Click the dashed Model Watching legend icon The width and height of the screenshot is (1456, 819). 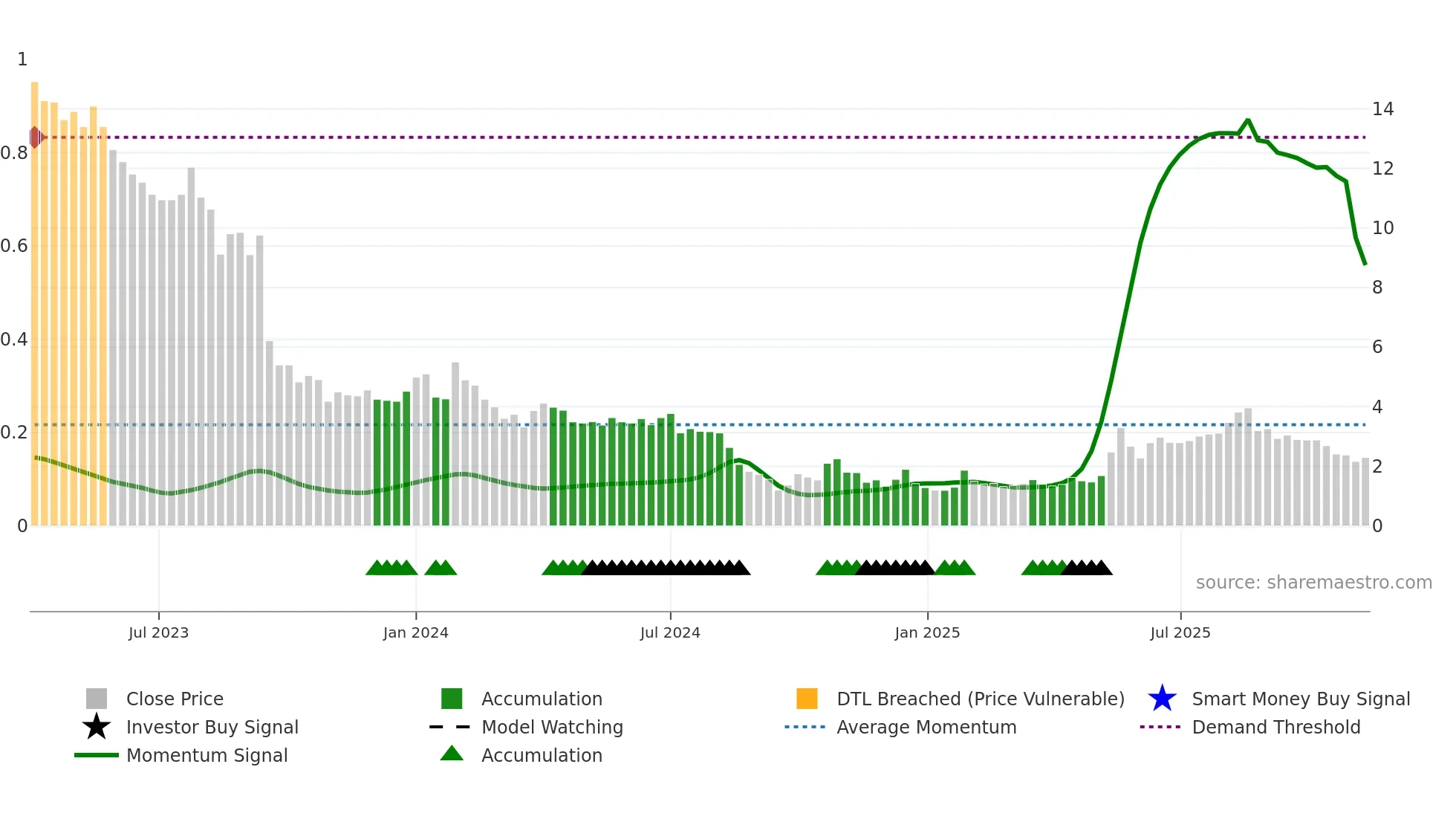click(450, 727)
